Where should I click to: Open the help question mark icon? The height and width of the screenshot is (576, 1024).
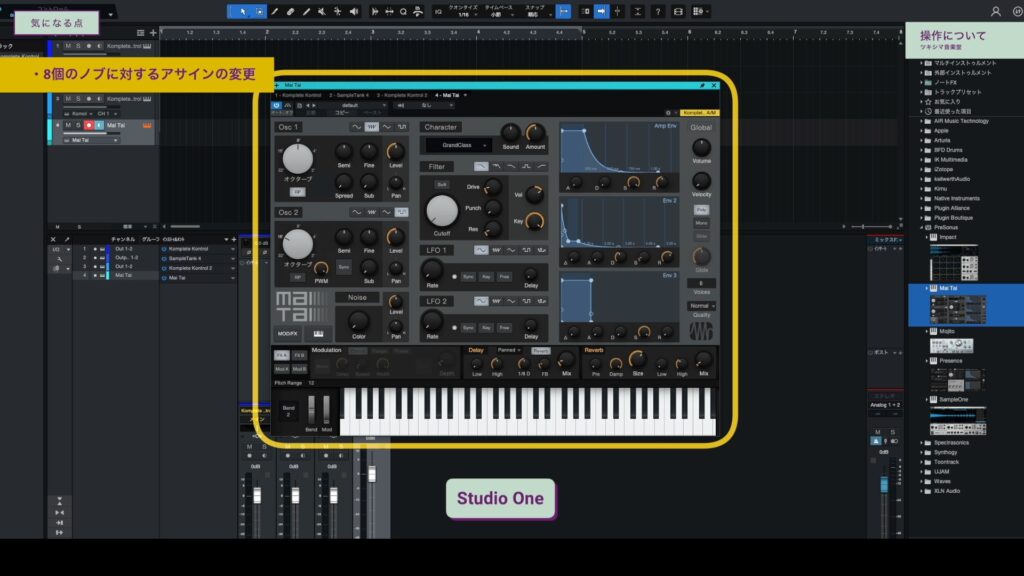(x=658, y=12)
